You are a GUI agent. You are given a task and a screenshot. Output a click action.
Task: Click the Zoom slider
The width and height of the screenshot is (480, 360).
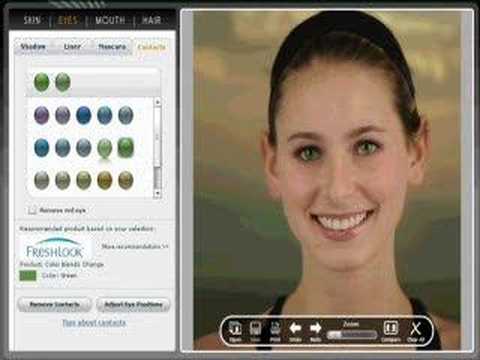tap(352, 335)
